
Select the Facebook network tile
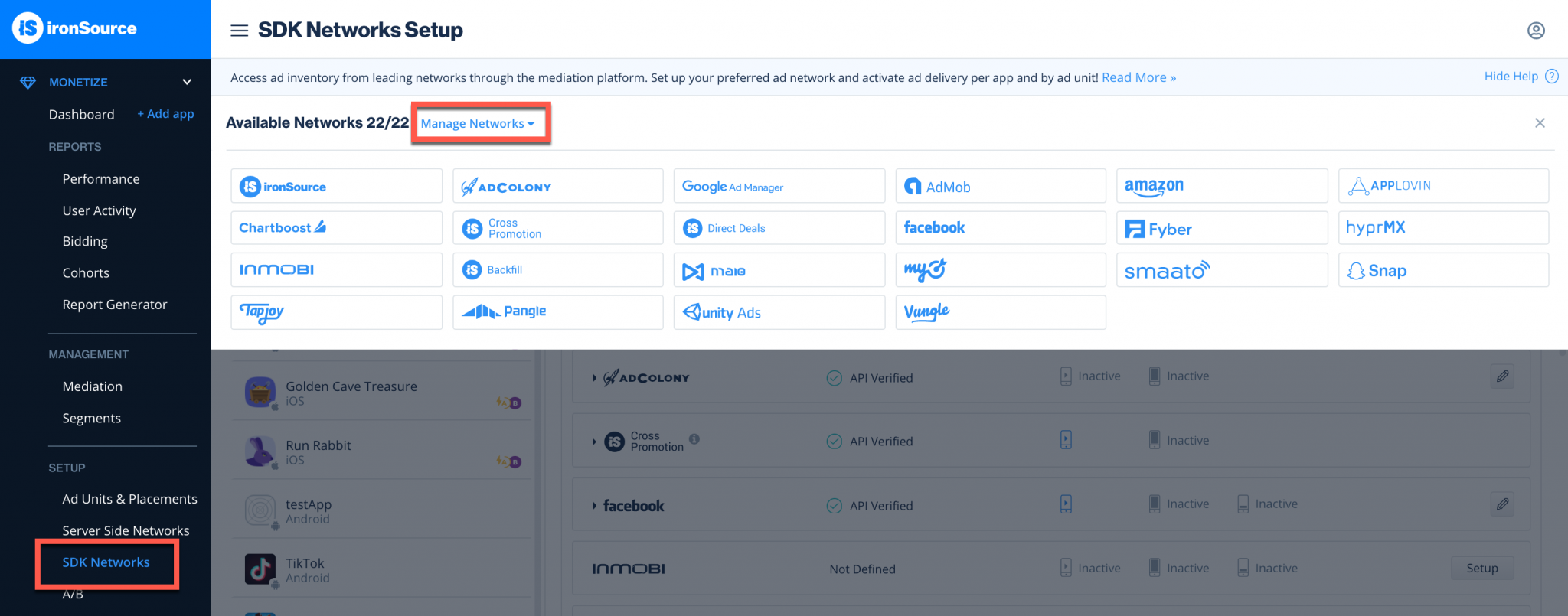1001,228
